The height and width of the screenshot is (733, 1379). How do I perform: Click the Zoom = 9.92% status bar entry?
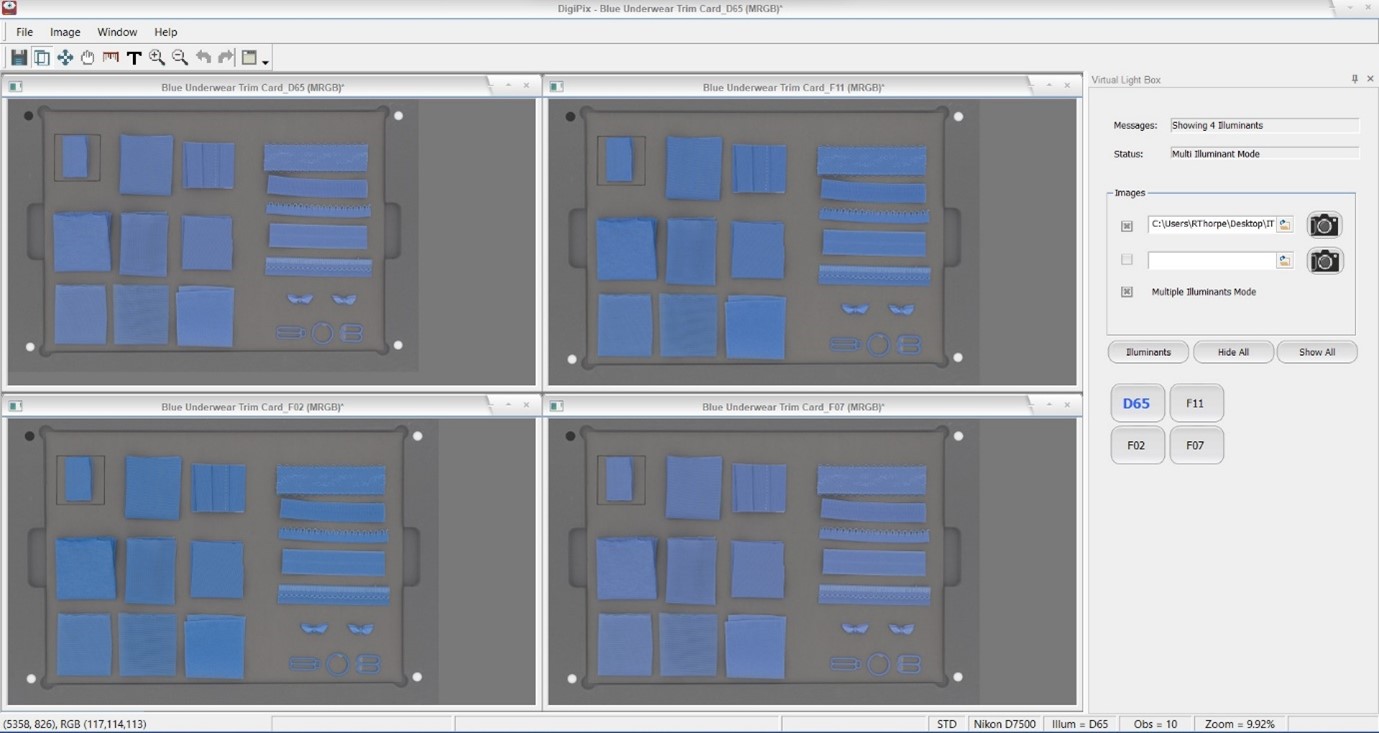[1240, 724]
